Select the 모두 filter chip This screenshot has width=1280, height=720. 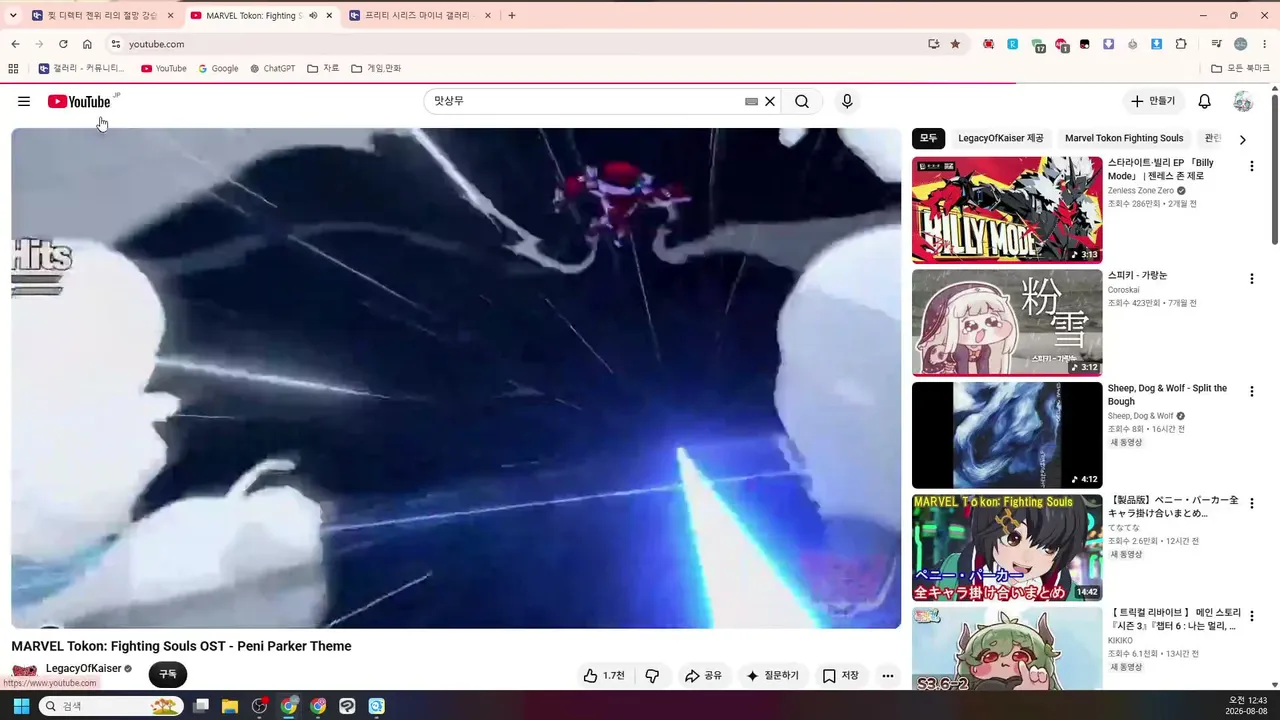pyautogui.click(x=929, y=138)
